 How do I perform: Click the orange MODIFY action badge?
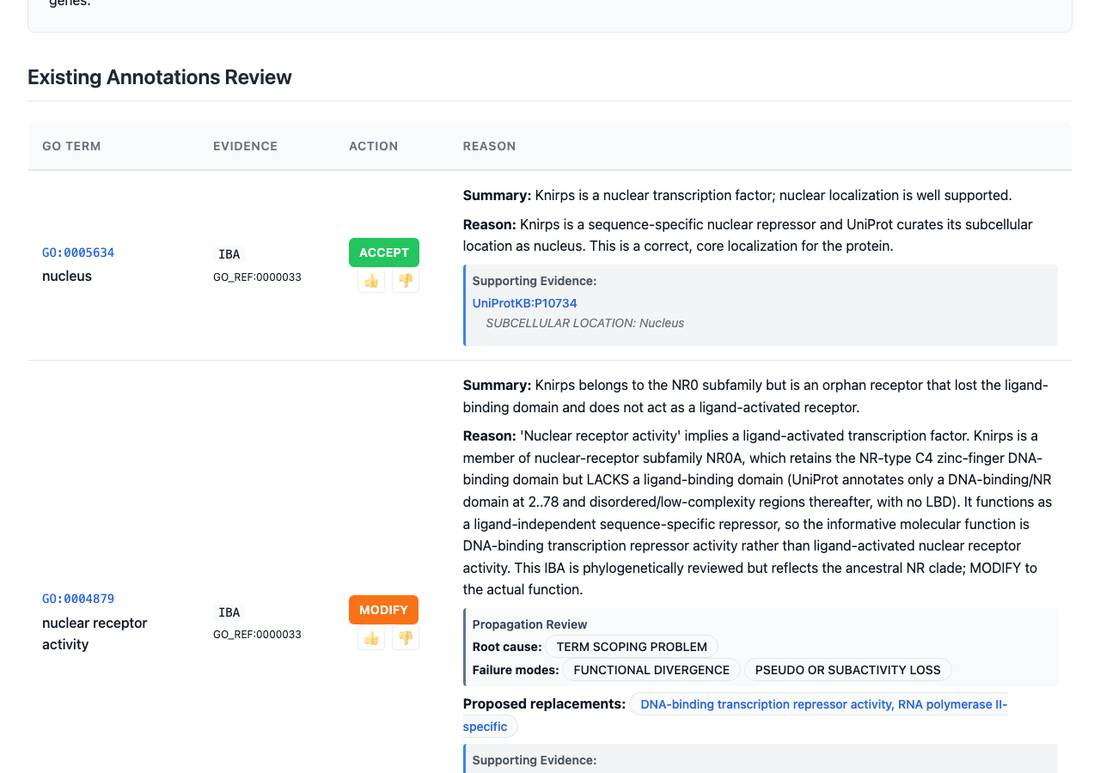(383, 610)
